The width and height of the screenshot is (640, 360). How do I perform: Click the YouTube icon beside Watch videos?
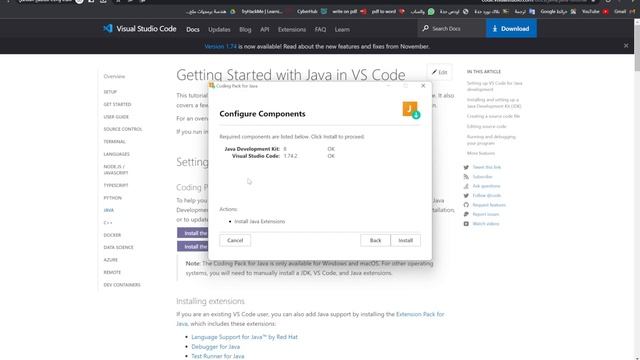[466, 224]
